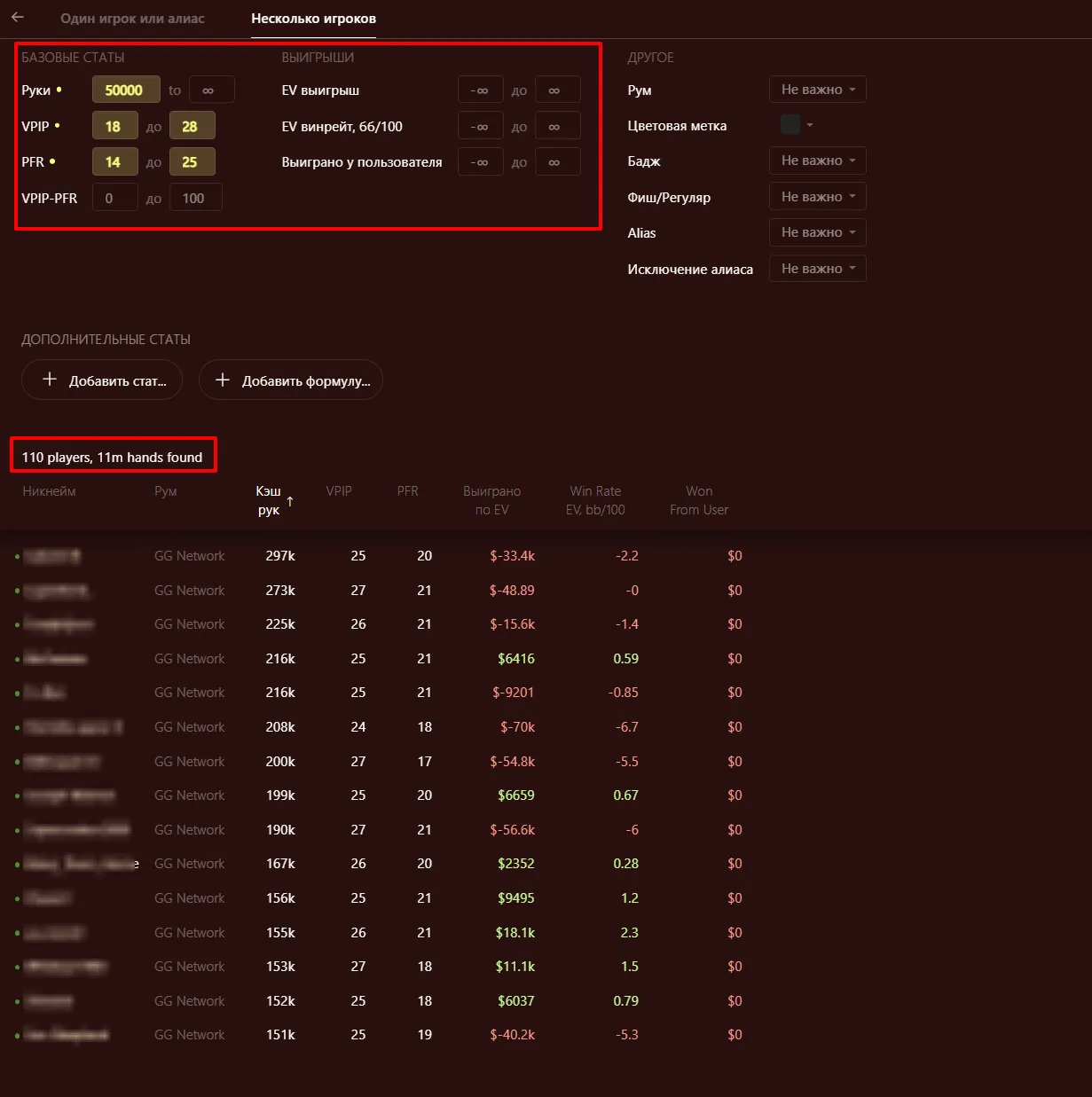Click the plus icon in Добавить формулу
1092x1097 pixels.
click(x=223, y=380)
